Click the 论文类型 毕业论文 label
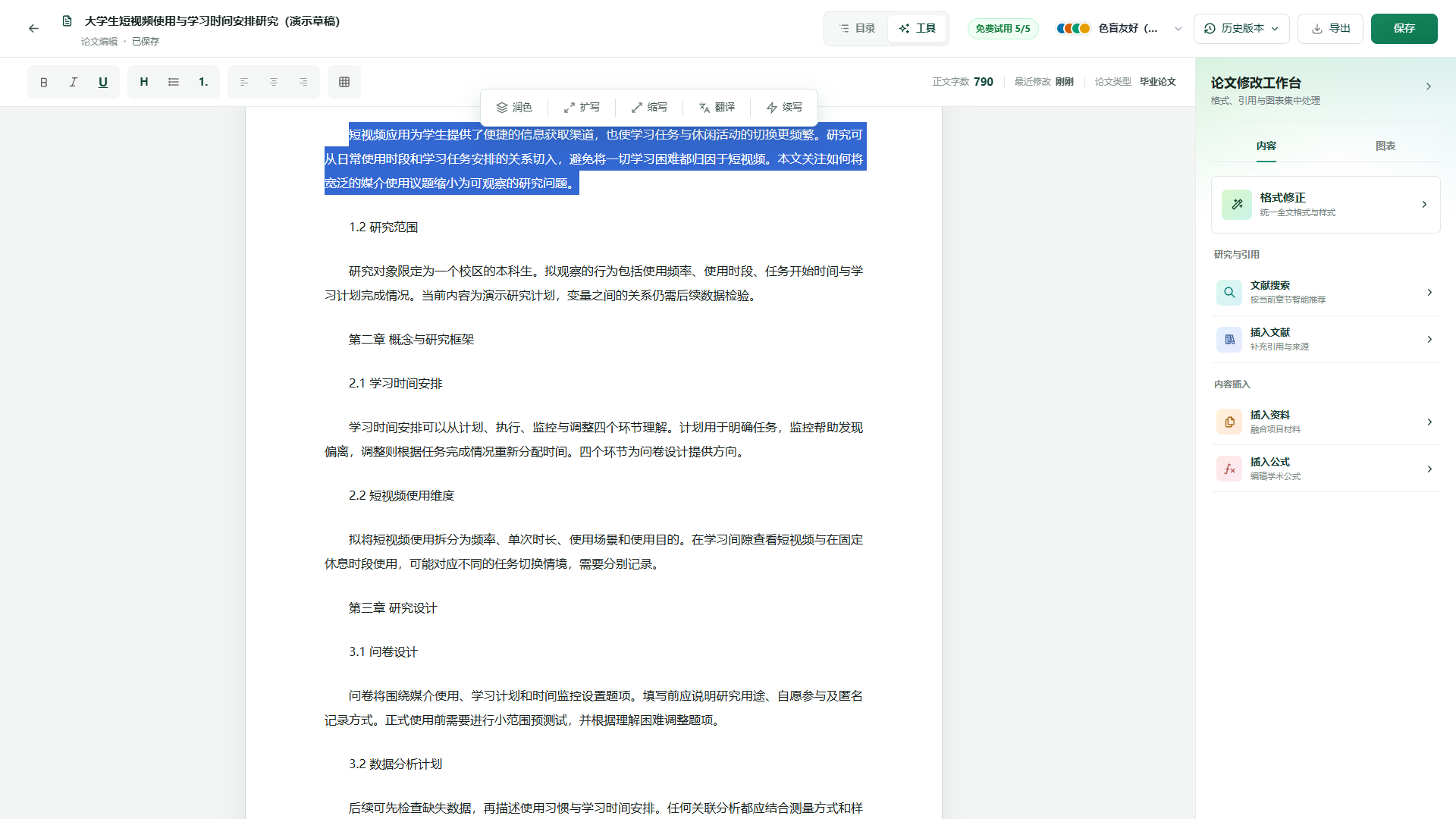 (x=1134, y=82)
